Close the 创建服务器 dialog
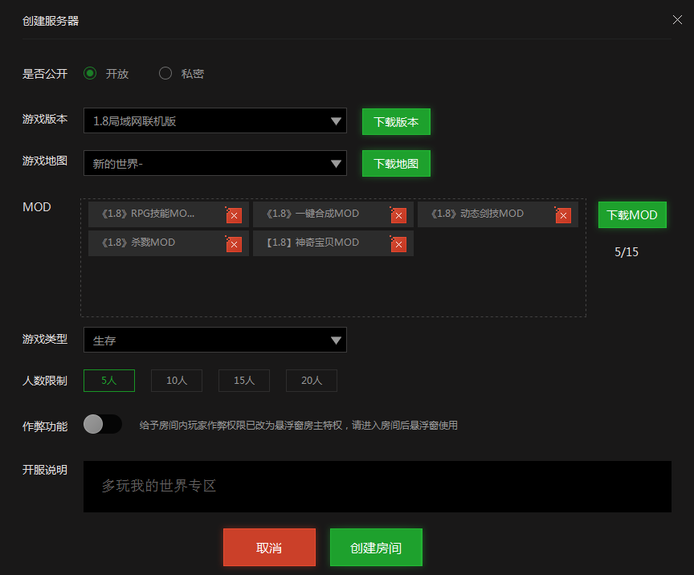Screen dimensions: 694x575 tap(678, 19)
